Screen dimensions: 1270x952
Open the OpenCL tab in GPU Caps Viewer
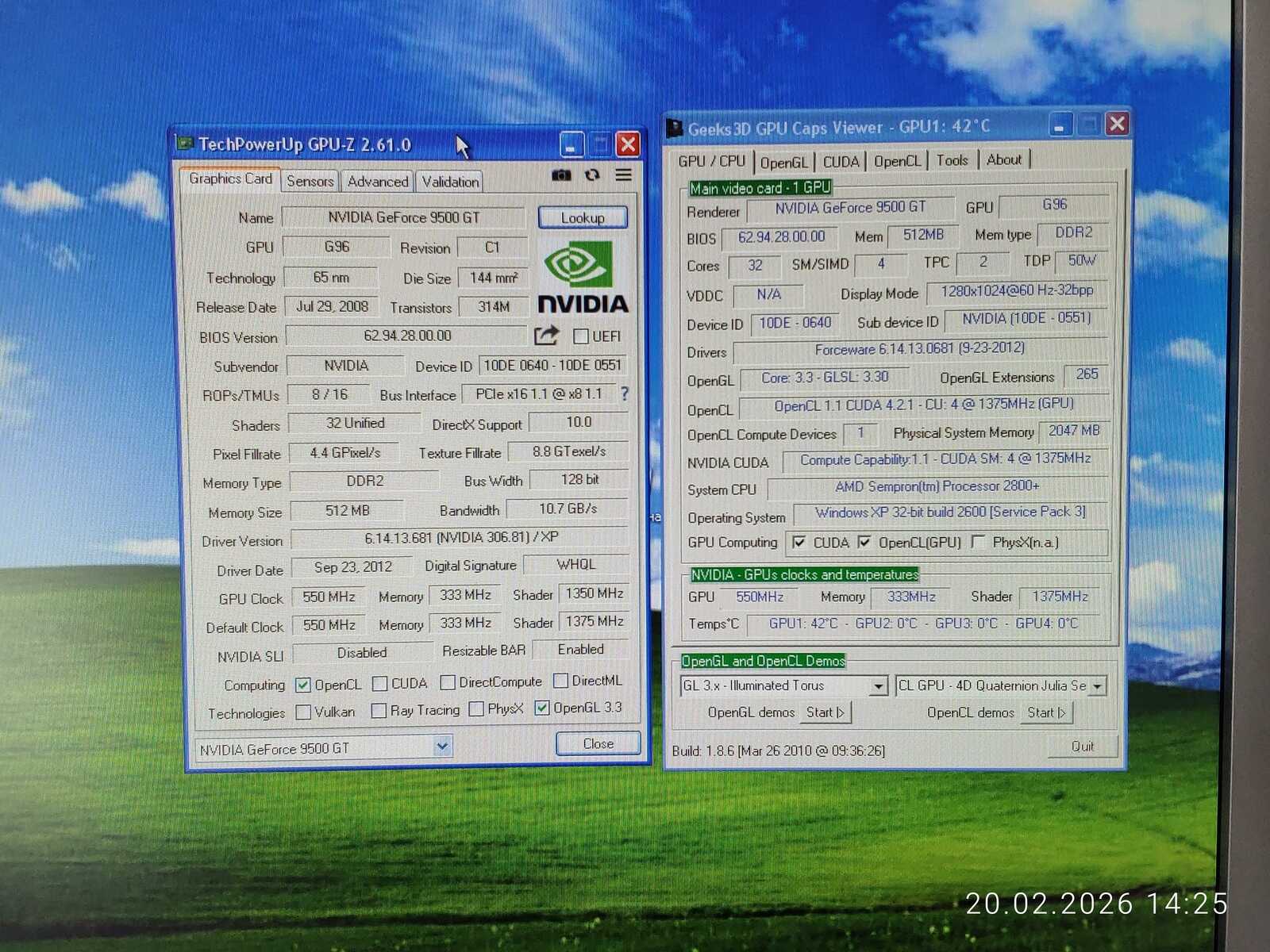coord(897,161)
